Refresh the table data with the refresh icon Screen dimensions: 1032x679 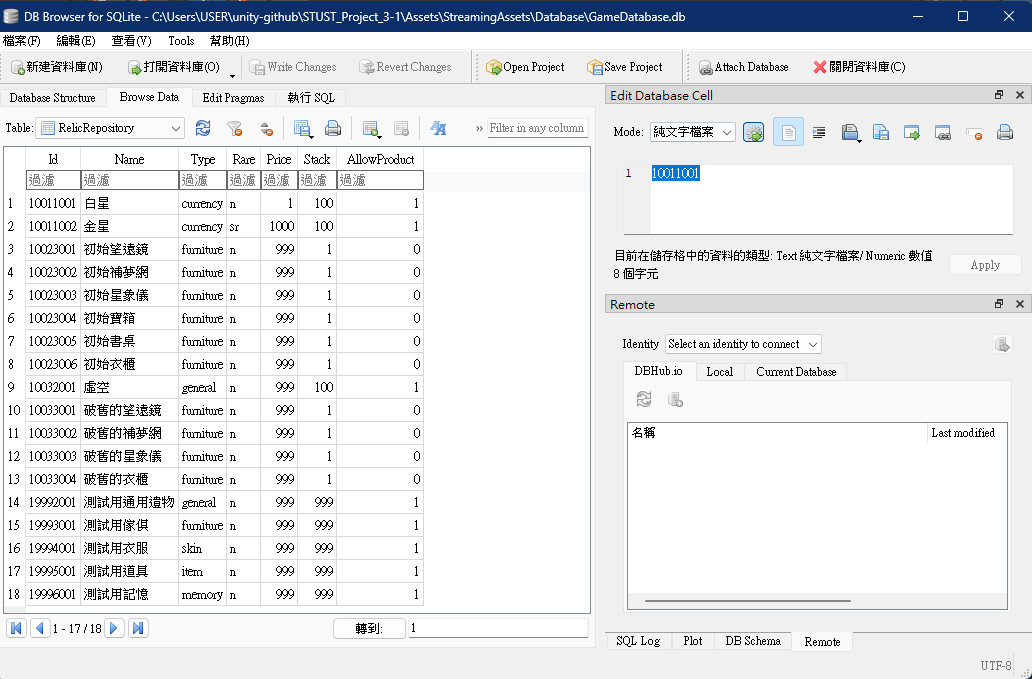click(x=203, y=128)
